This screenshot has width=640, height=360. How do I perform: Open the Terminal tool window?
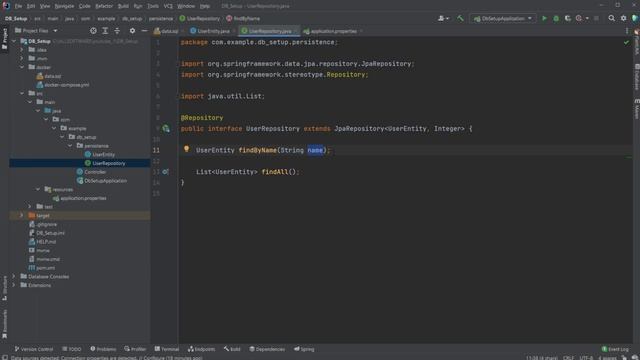click(x=167, y=349)
